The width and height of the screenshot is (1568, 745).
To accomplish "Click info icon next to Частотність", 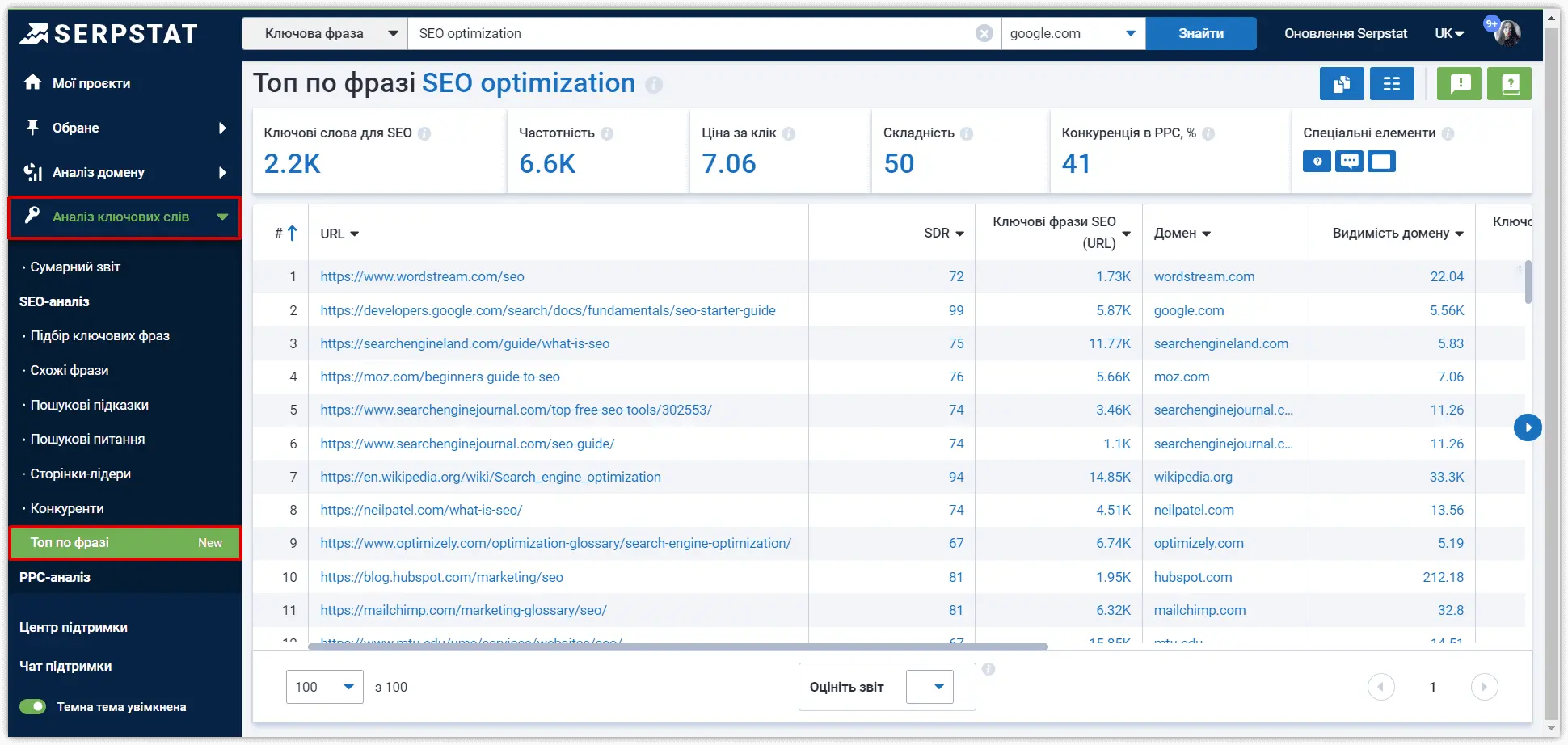I will 607,133.
